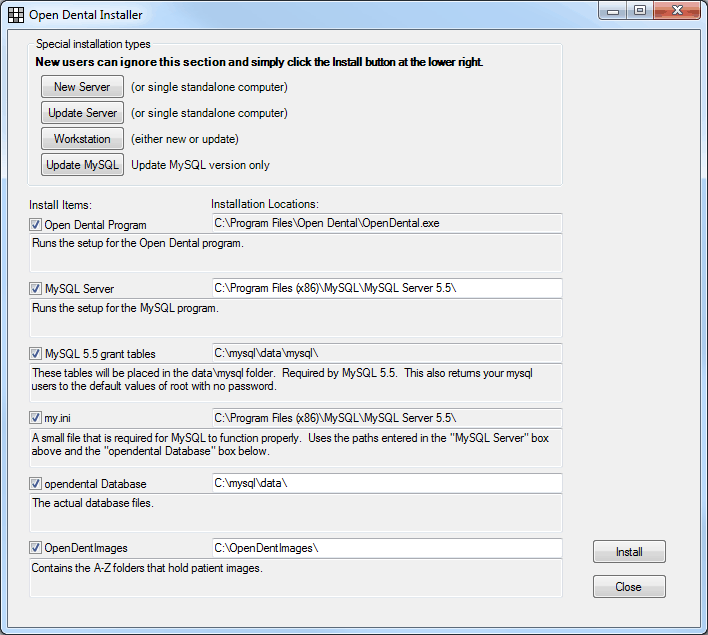Image resolution: width=708 pixels, height=635 pixels.
Task: Click the Update MySQL button
Action: pos(82,165)
